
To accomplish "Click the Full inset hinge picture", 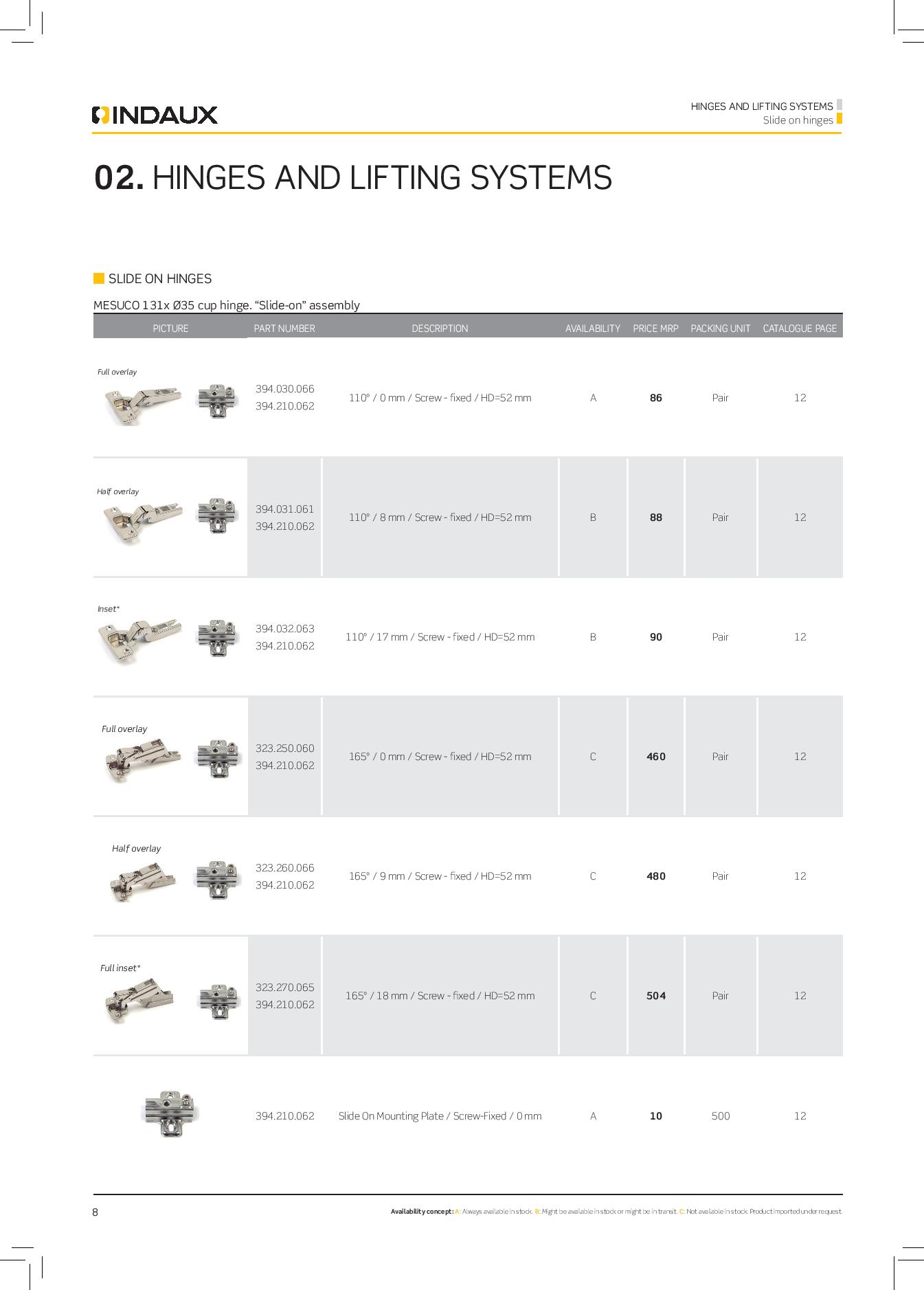I will 137,1000.
